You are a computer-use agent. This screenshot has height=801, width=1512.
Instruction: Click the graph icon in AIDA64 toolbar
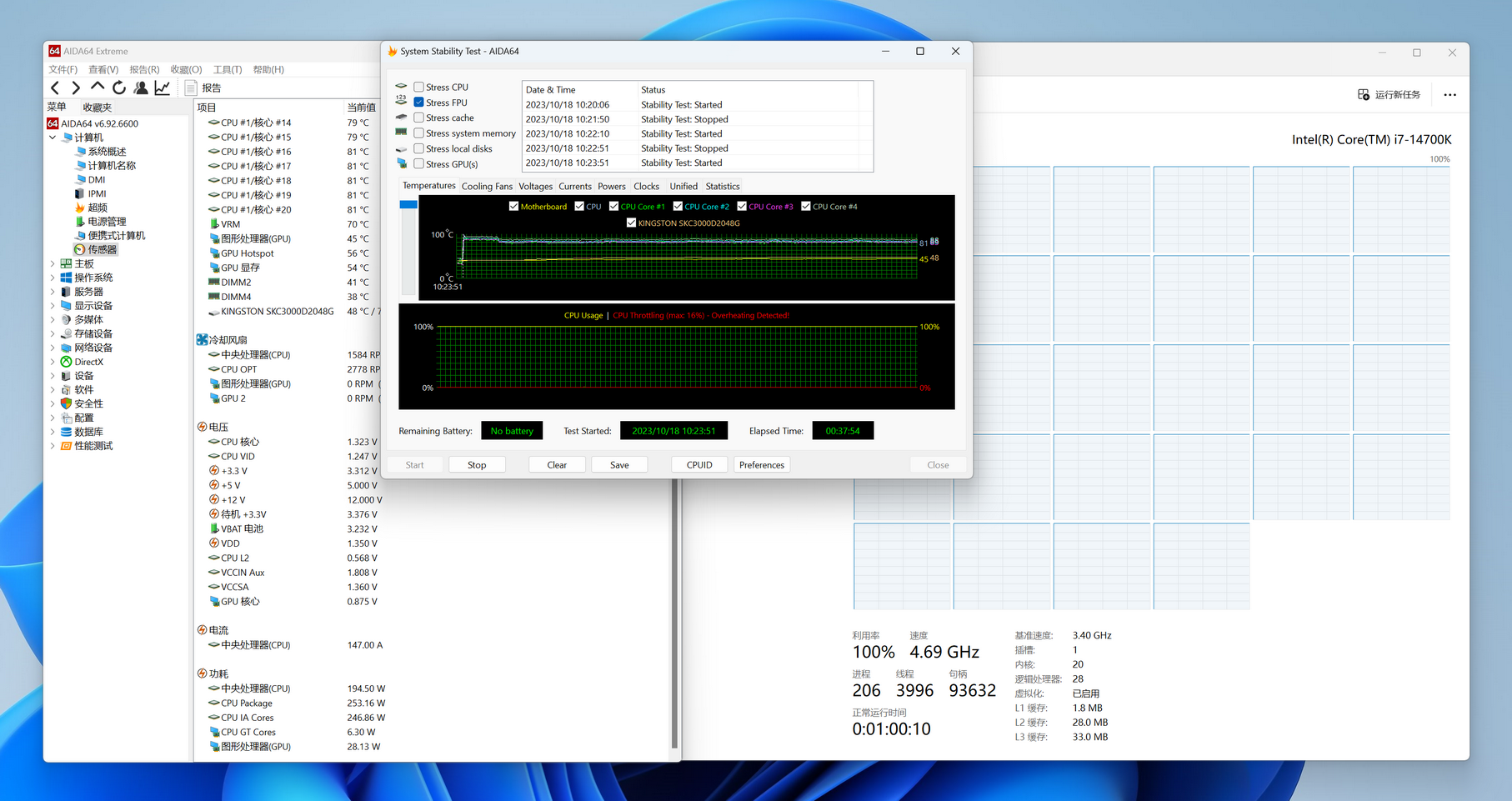(163, 88)
